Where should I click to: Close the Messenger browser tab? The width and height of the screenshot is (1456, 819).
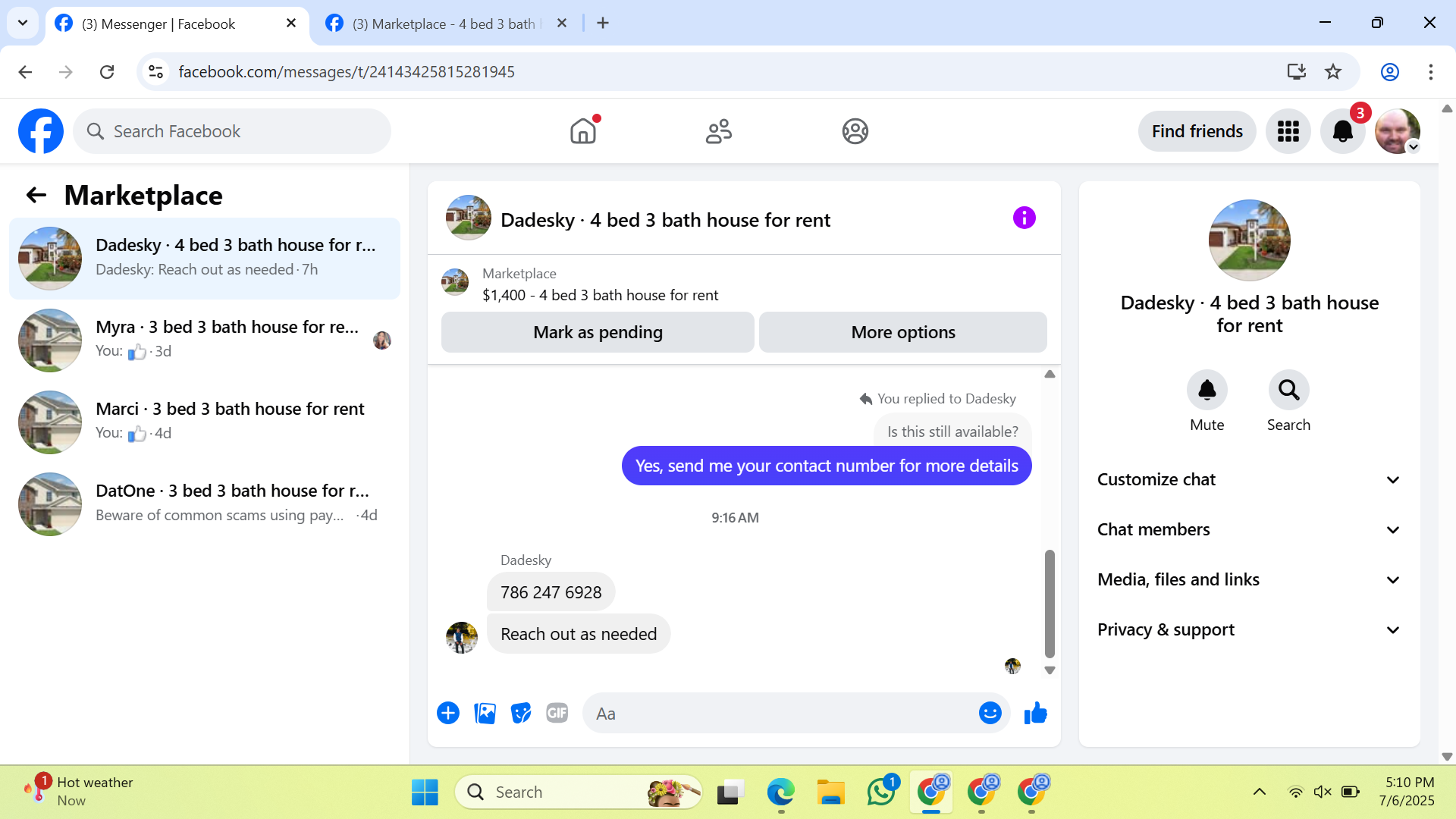pos(291,24)
